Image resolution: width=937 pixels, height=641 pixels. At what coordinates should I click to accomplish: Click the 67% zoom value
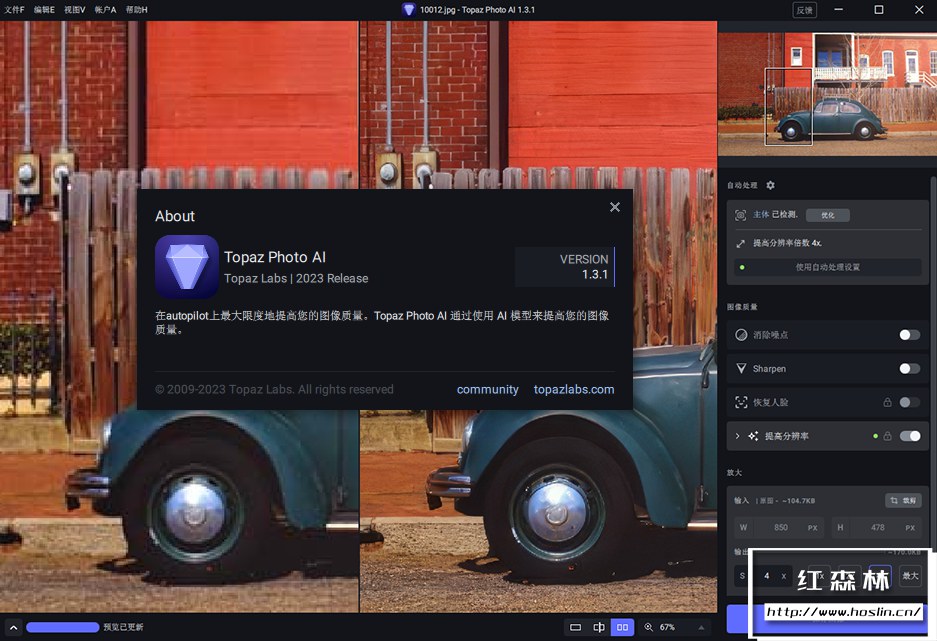(667, 627)
